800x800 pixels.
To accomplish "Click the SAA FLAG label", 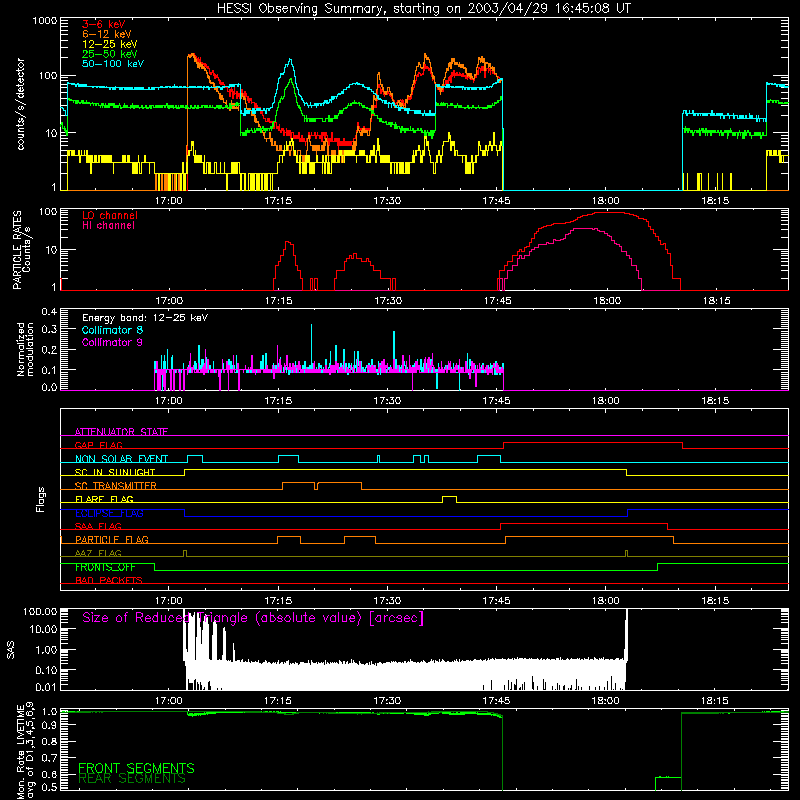I will [98, 526].
